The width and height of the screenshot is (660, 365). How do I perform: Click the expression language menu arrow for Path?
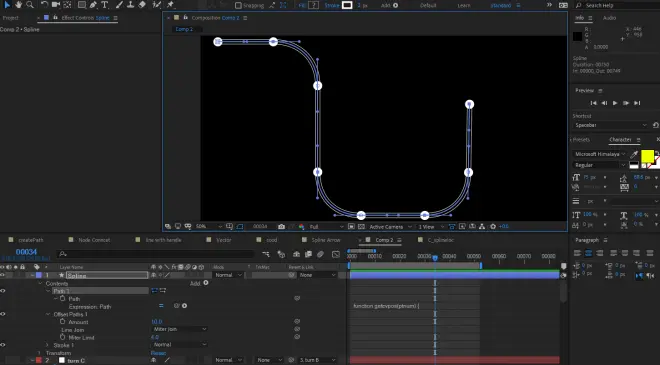click(x=184, y=306)
